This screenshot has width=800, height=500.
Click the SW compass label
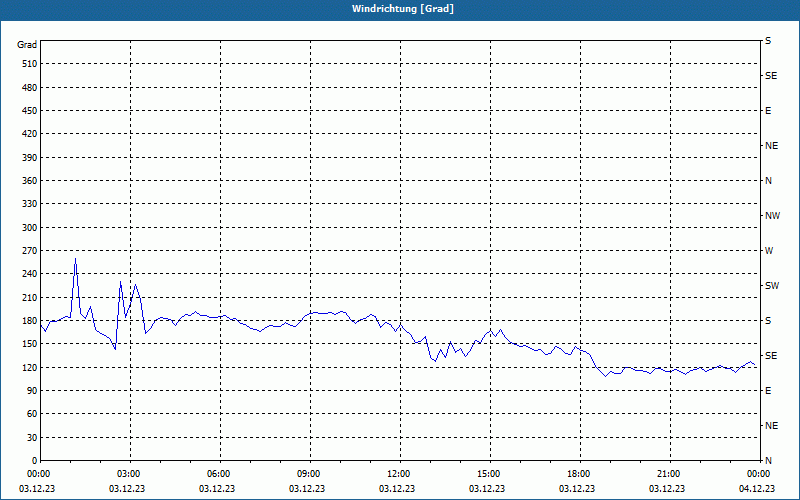tap(772, 286)
